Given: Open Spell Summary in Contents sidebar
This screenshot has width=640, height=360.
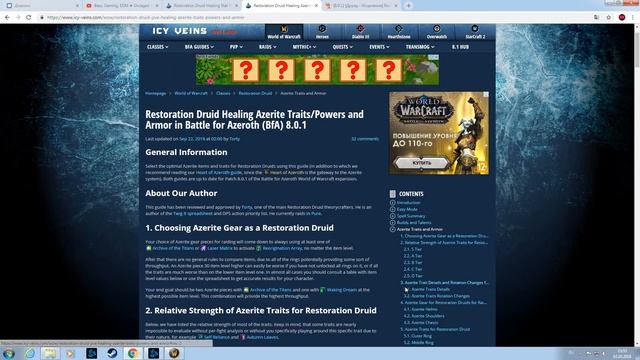Looking at the screenshot, I should tap(411, 216).
